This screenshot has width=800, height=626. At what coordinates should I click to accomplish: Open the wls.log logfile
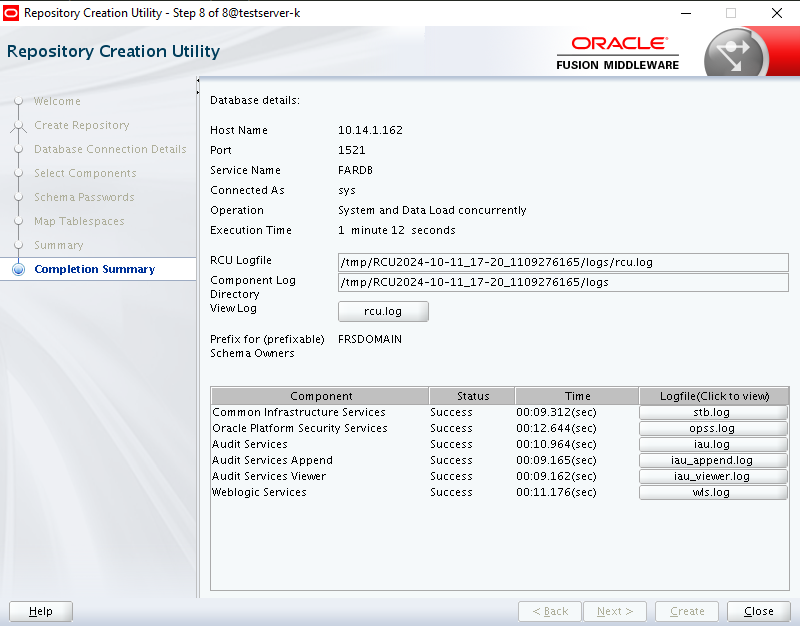713,492
